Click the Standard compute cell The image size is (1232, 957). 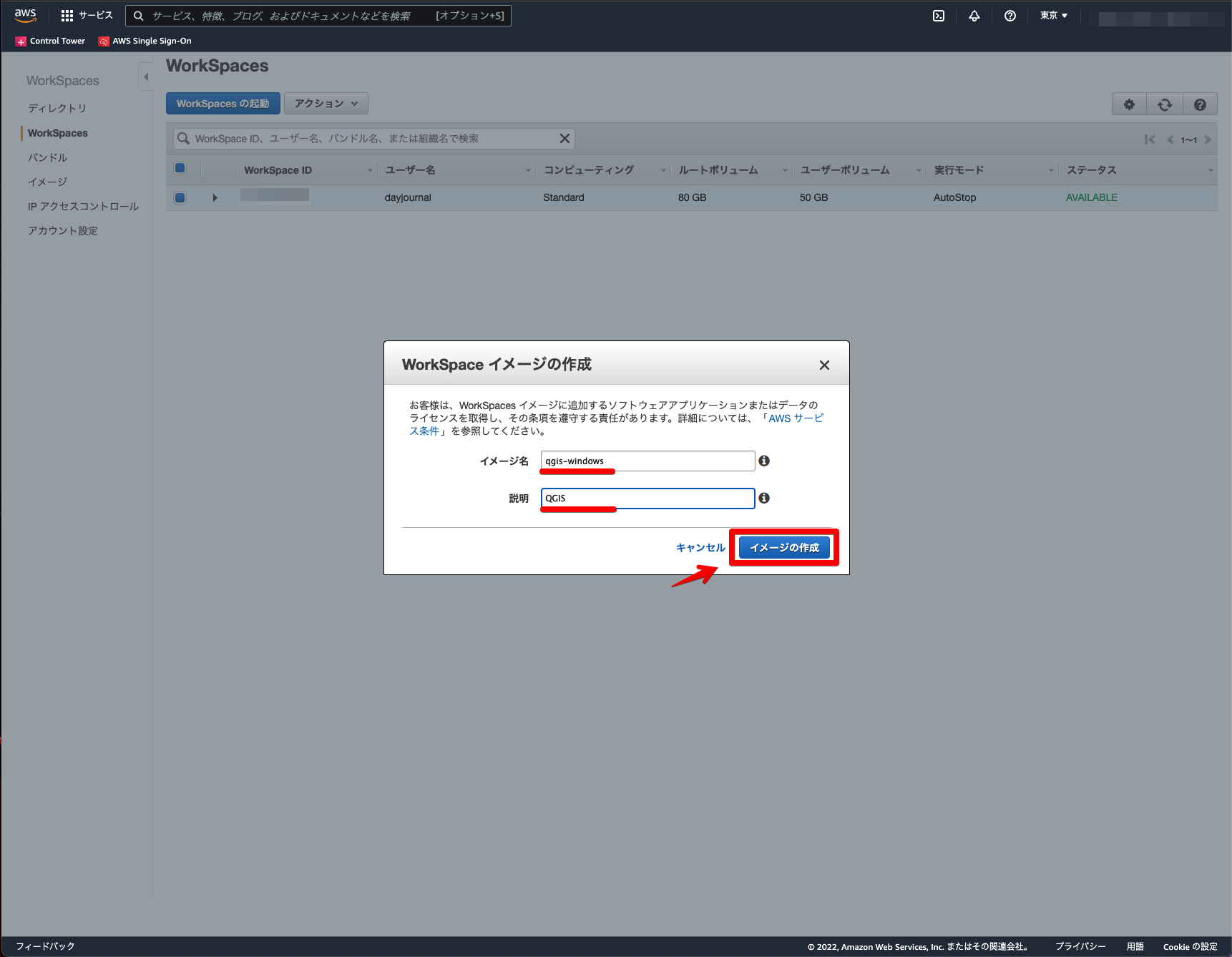(564, 197)
